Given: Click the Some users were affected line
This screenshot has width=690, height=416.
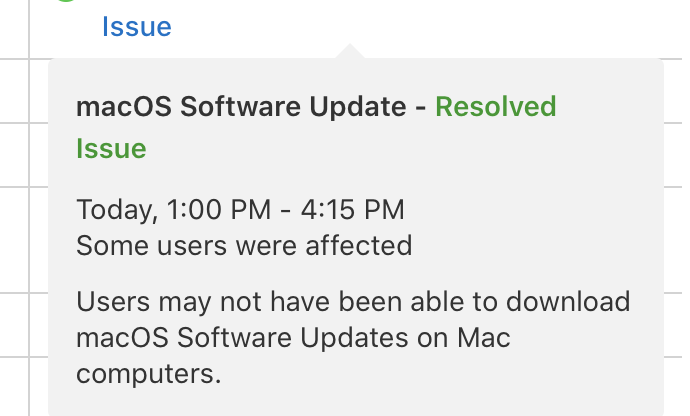Looking at the screenshot, I should pos(243,245).
